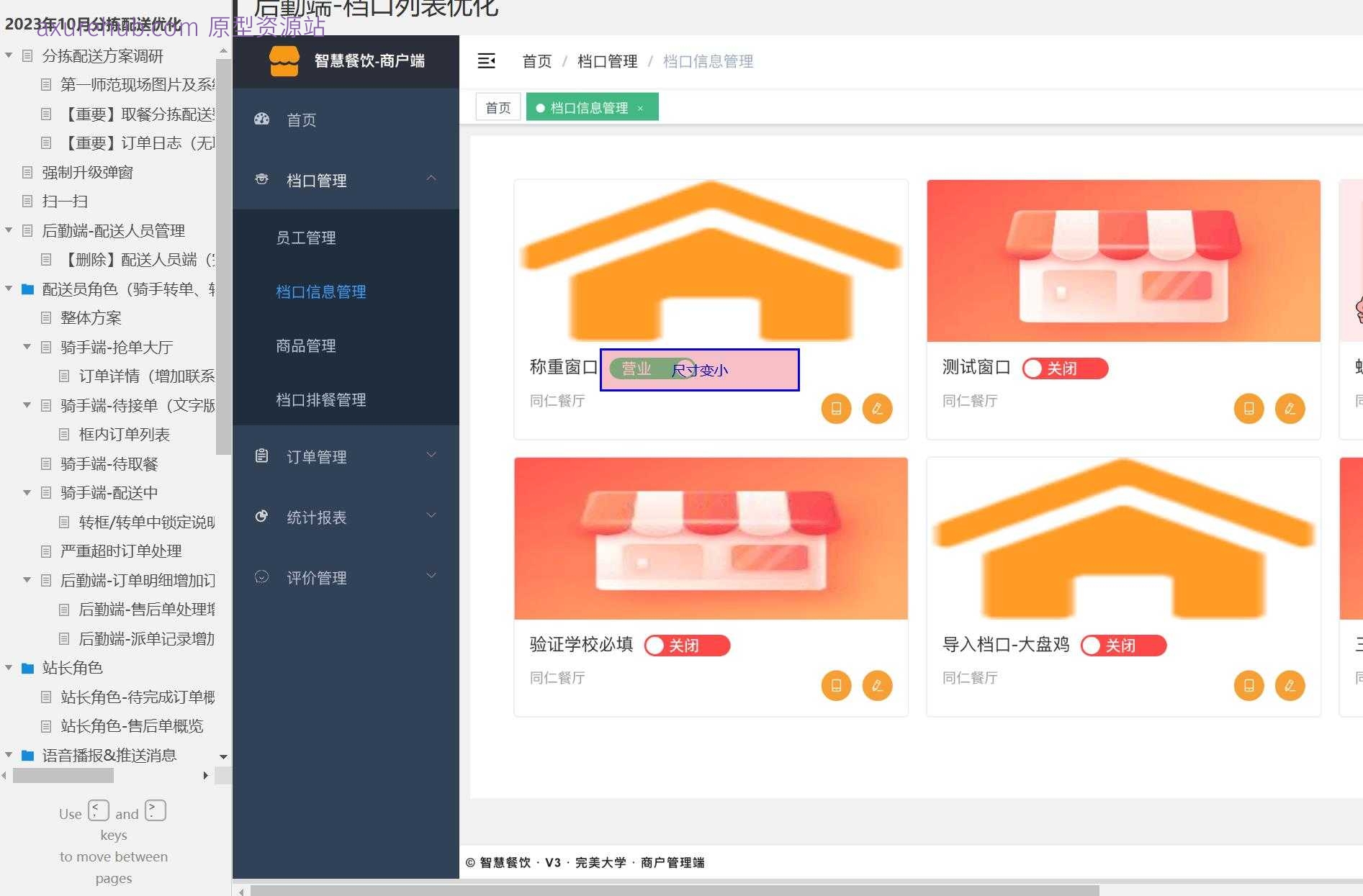
Task: Toggle the 关闭 switch on 测试窗口
Action: (x=1064, y=368)
